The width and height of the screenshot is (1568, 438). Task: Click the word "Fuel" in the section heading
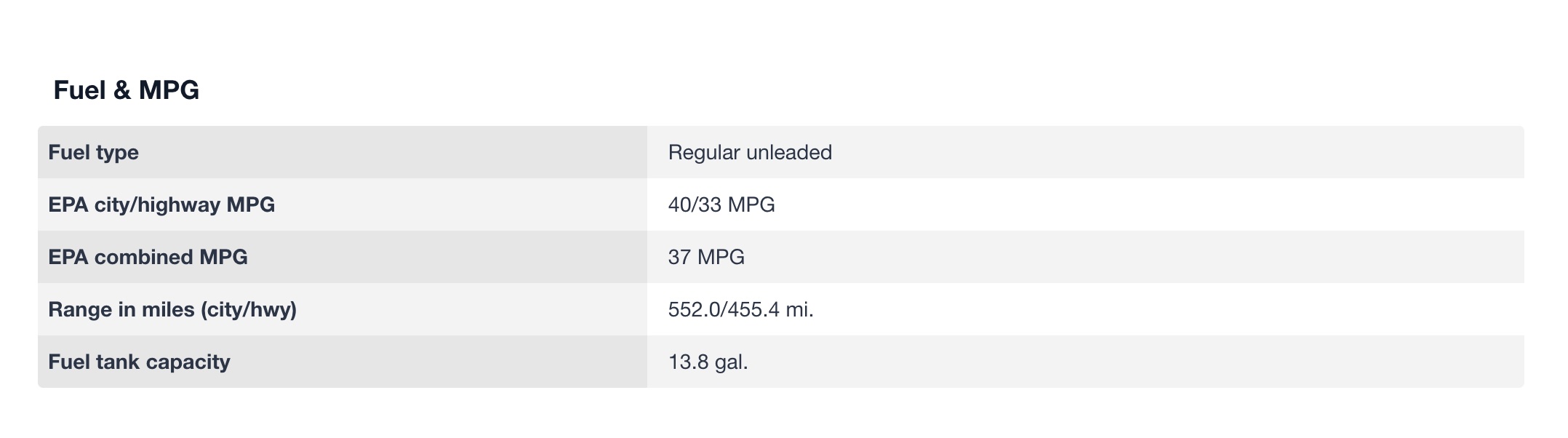tap(79, 90)
